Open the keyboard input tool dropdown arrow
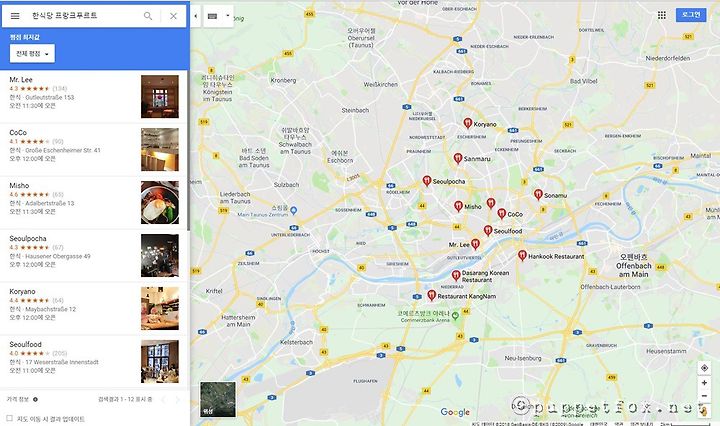Screen dimensions: 720x426 (228, 16)
